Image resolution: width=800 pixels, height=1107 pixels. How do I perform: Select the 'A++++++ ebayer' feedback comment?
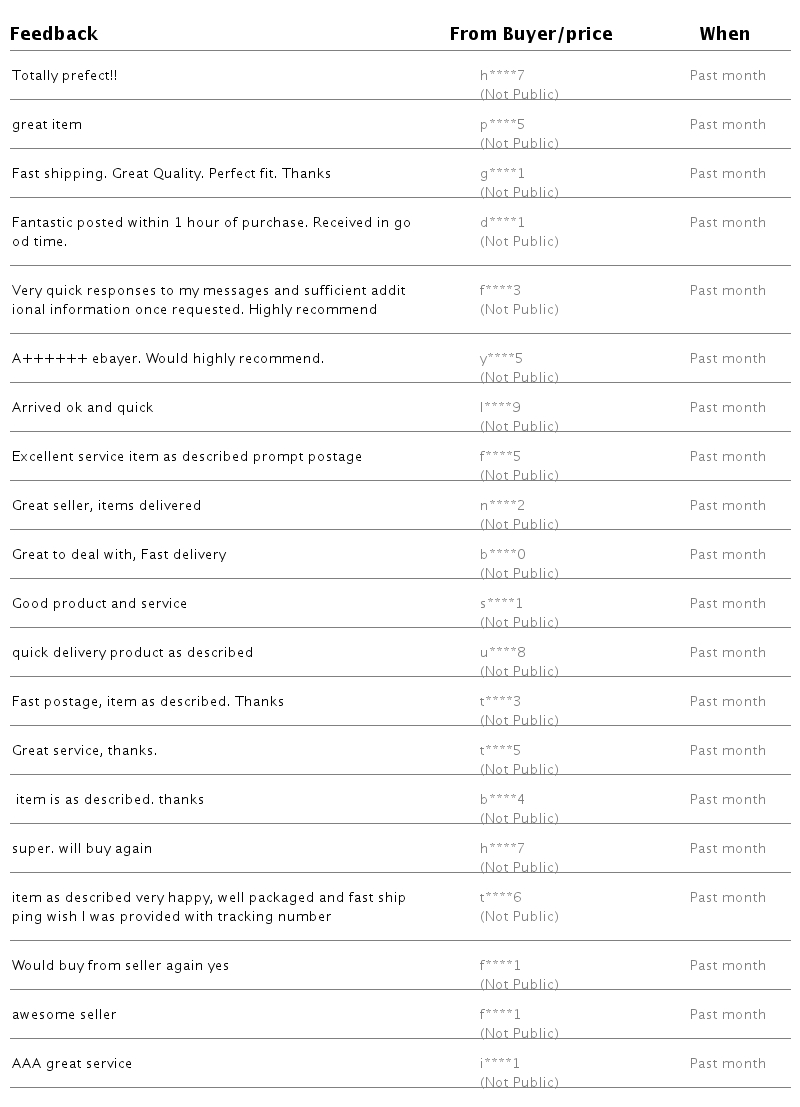(168, 359)
